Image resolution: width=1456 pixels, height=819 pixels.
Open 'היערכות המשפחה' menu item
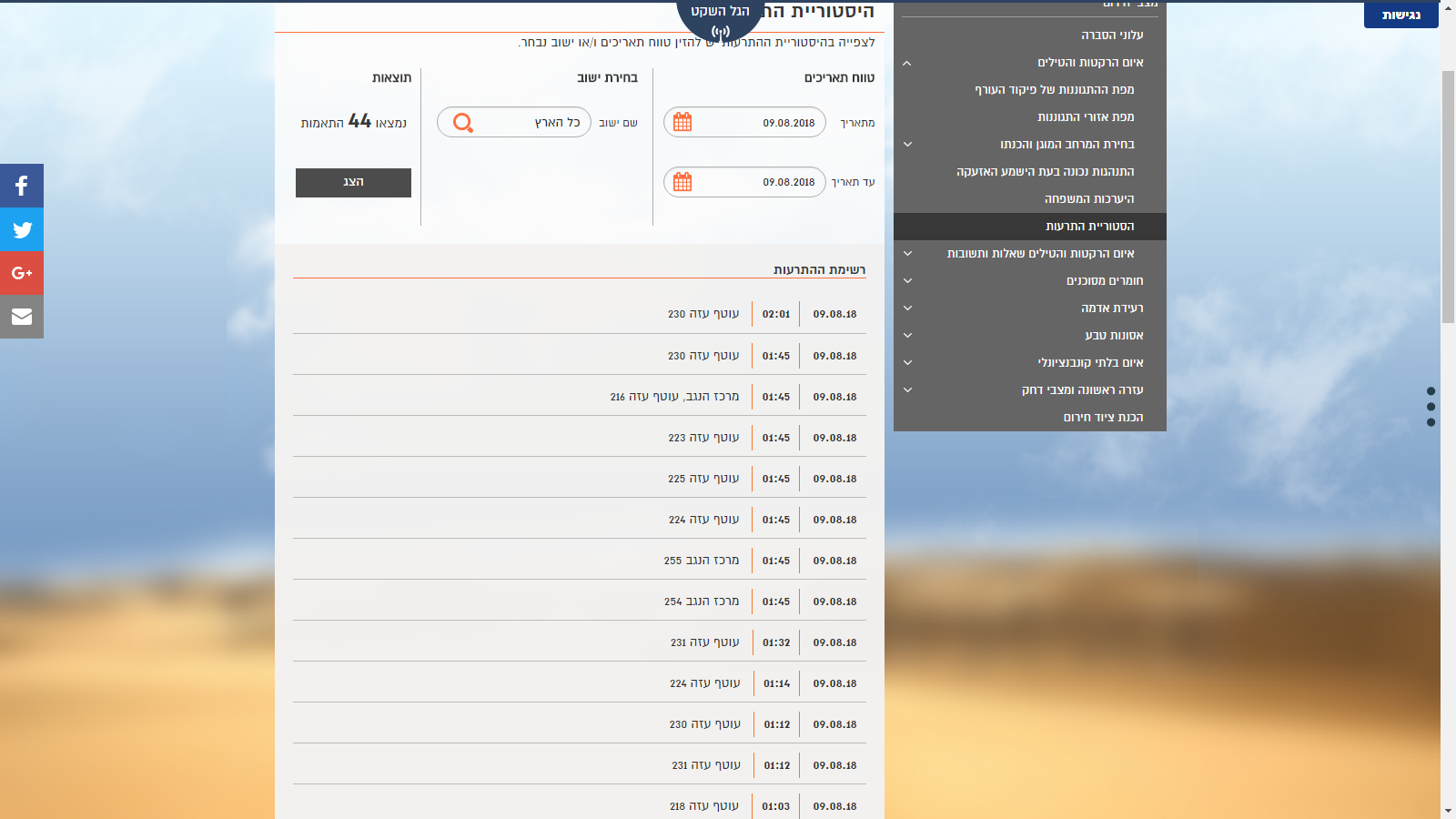click(x=1089, y=199)
